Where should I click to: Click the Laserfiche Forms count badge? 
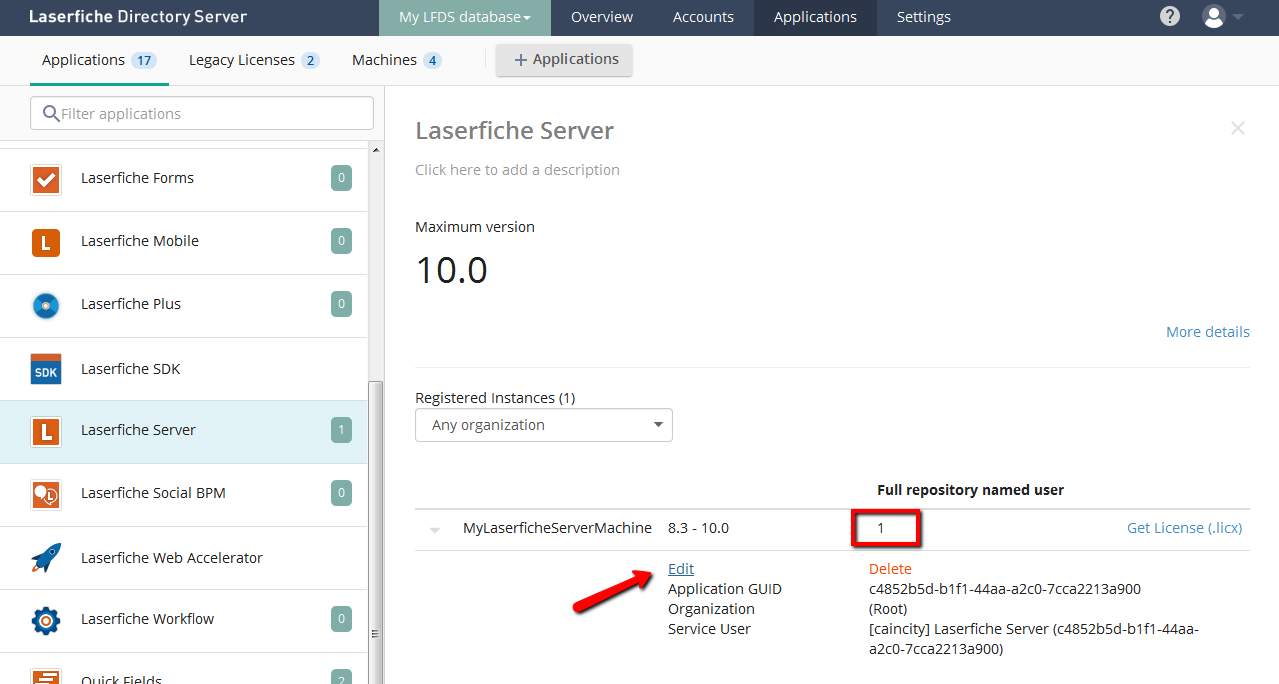[x=341, y=179]
